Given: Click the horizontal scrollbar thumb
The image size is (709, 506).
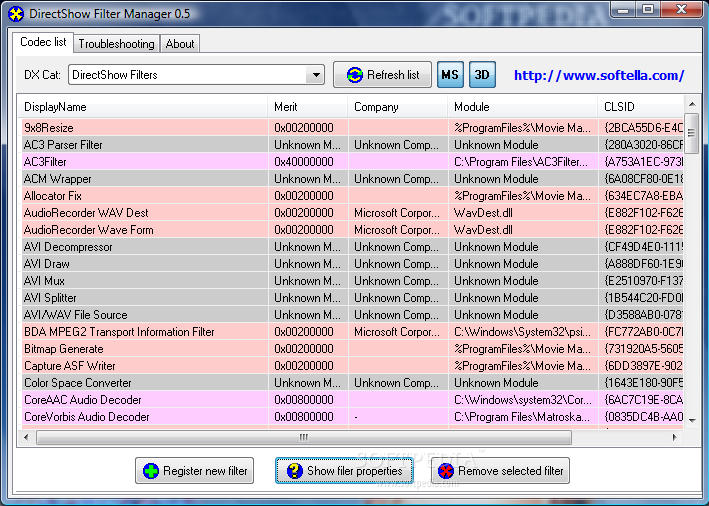Looking at the screenshot, I should tap(304, 437).
